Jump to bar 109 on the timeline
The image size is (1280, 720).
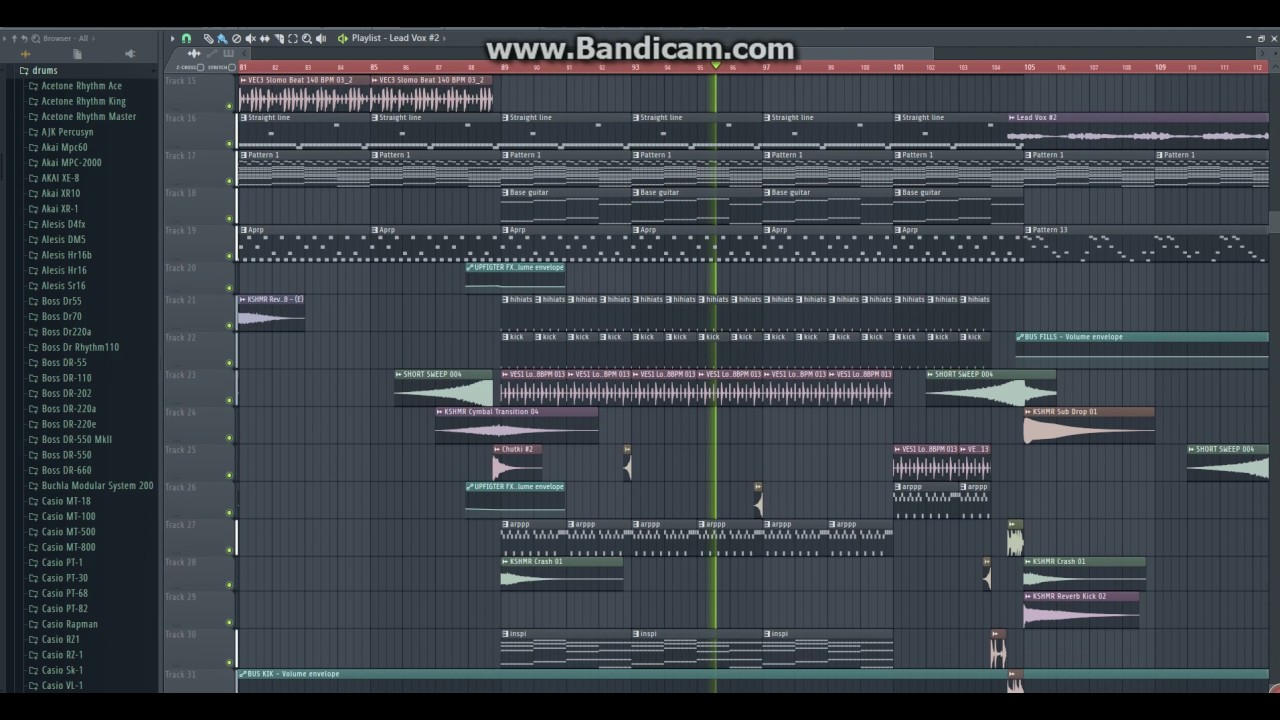click(1161, 67)
